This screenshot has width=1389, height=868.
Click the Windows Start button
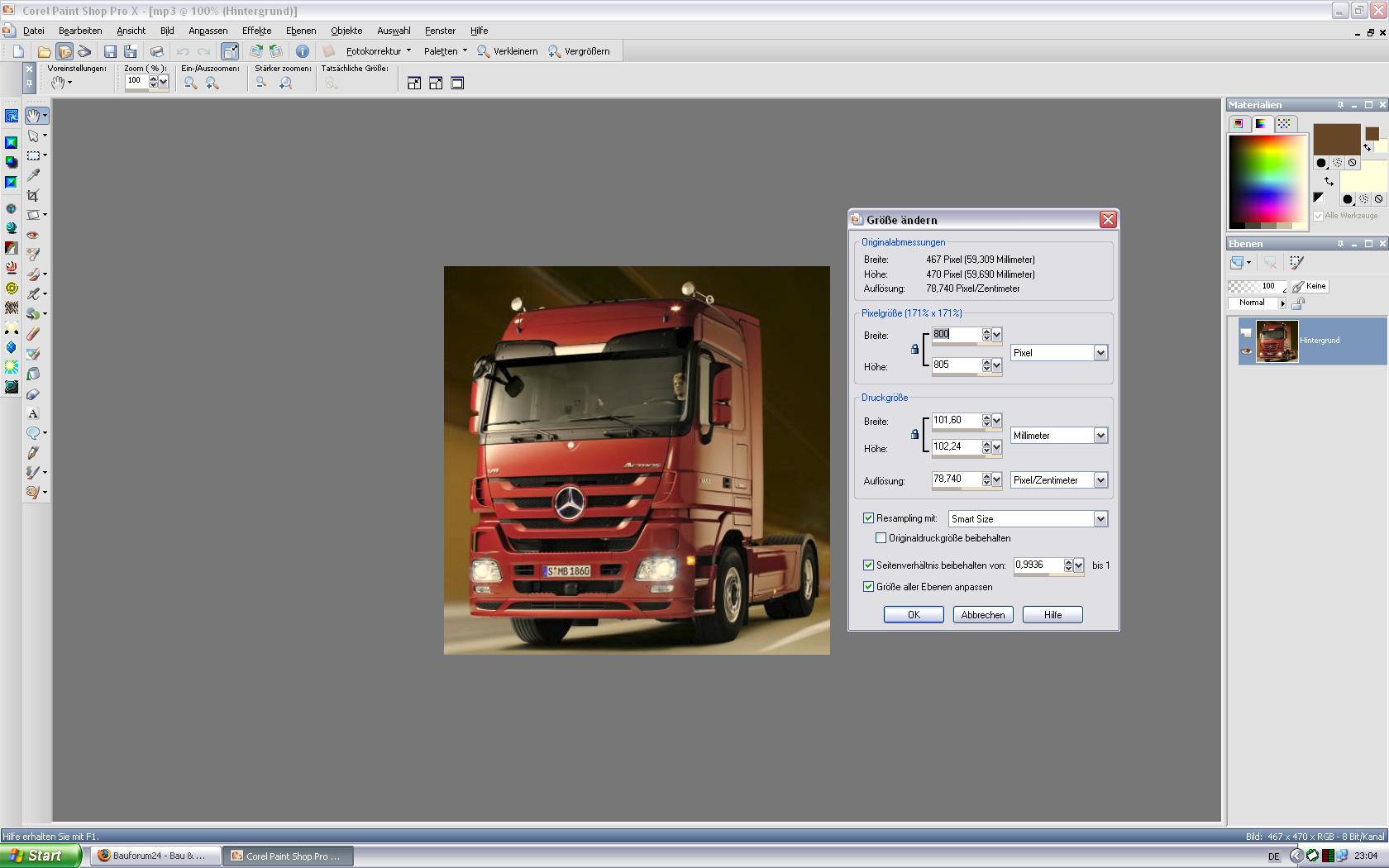pos(41,856)
